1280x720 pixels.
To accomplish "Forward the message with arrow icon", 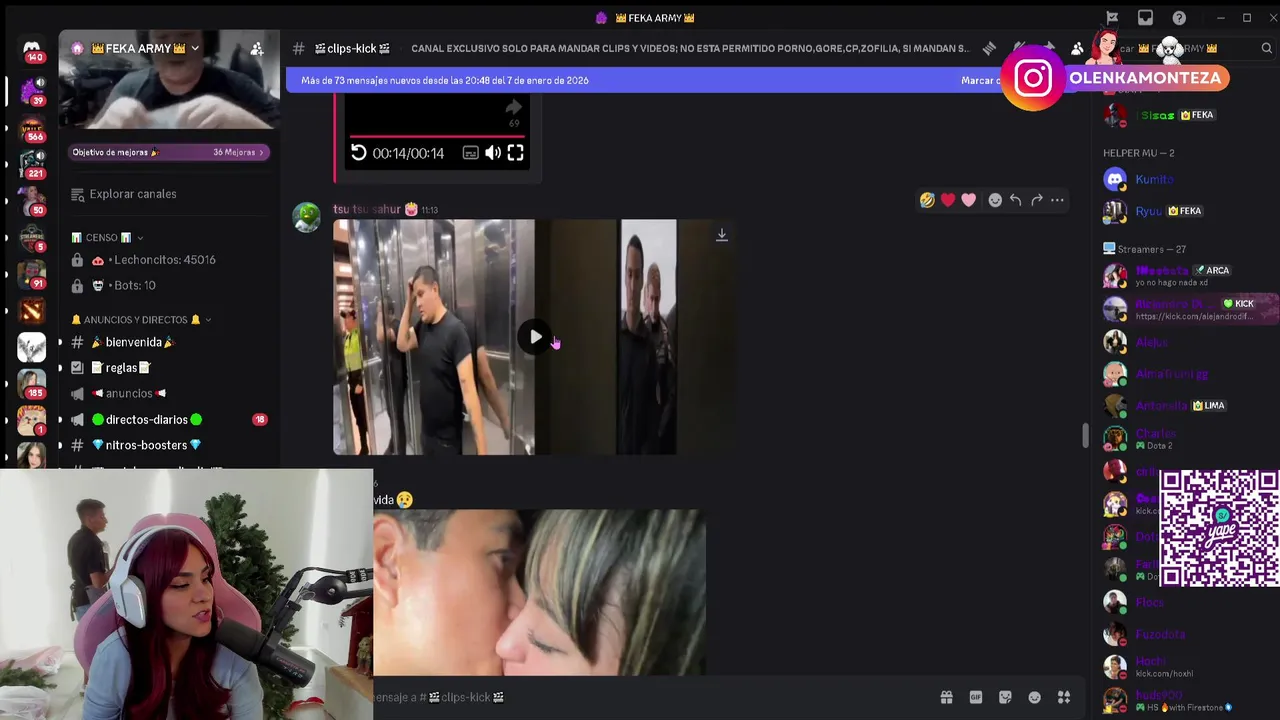I will 1036,200.
